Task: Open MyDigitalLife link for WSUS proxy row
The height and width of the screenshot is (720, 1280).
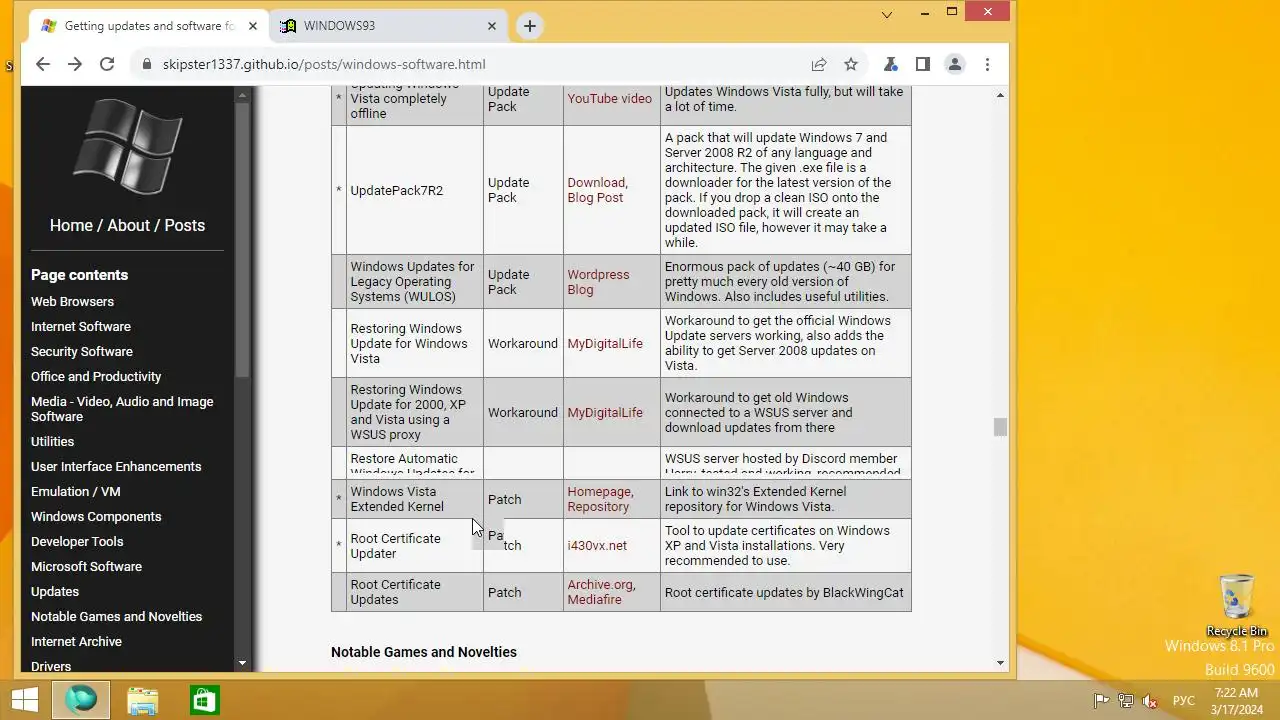Action: [605, 412]
